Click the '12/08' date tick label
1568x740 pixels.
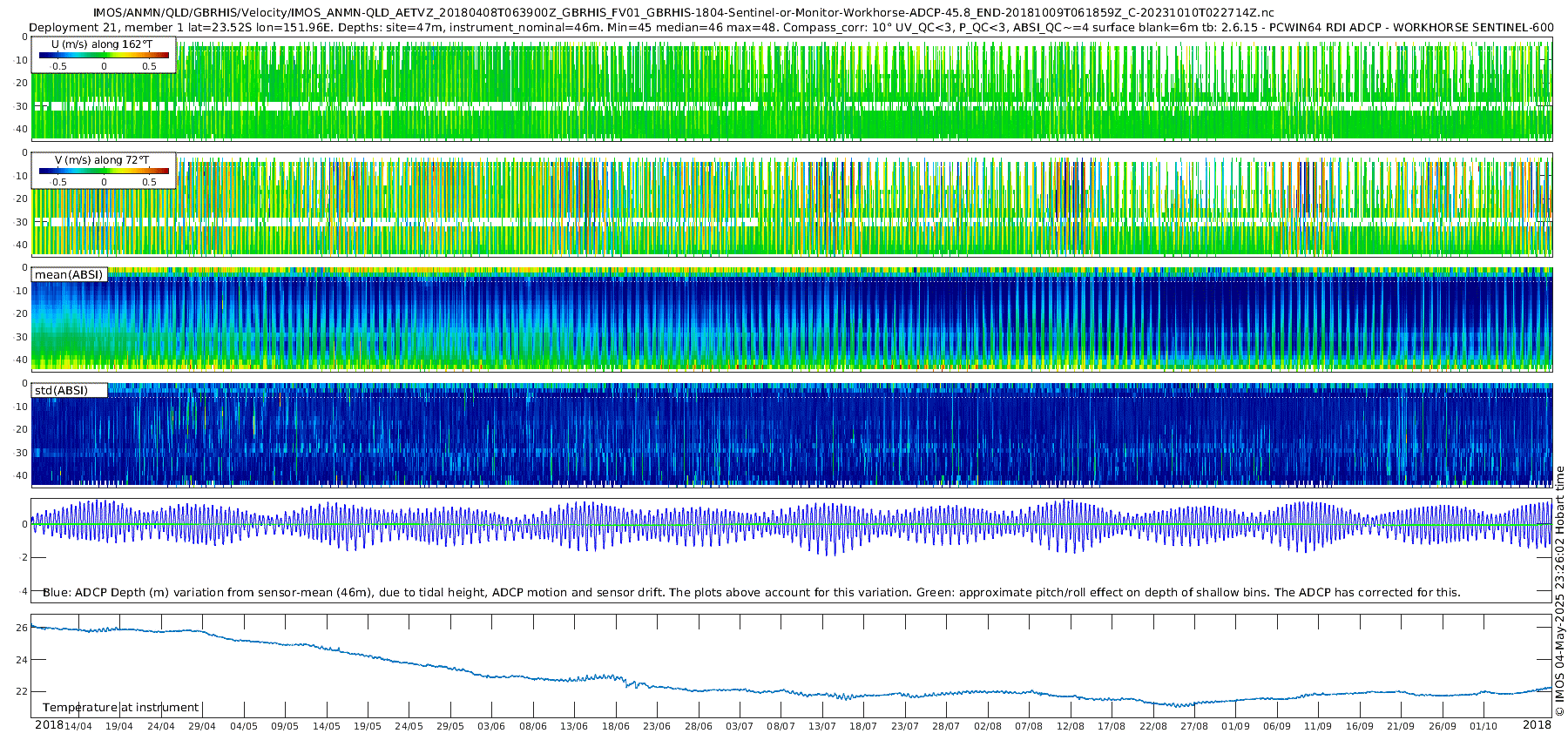click(x=1071, y=726)
